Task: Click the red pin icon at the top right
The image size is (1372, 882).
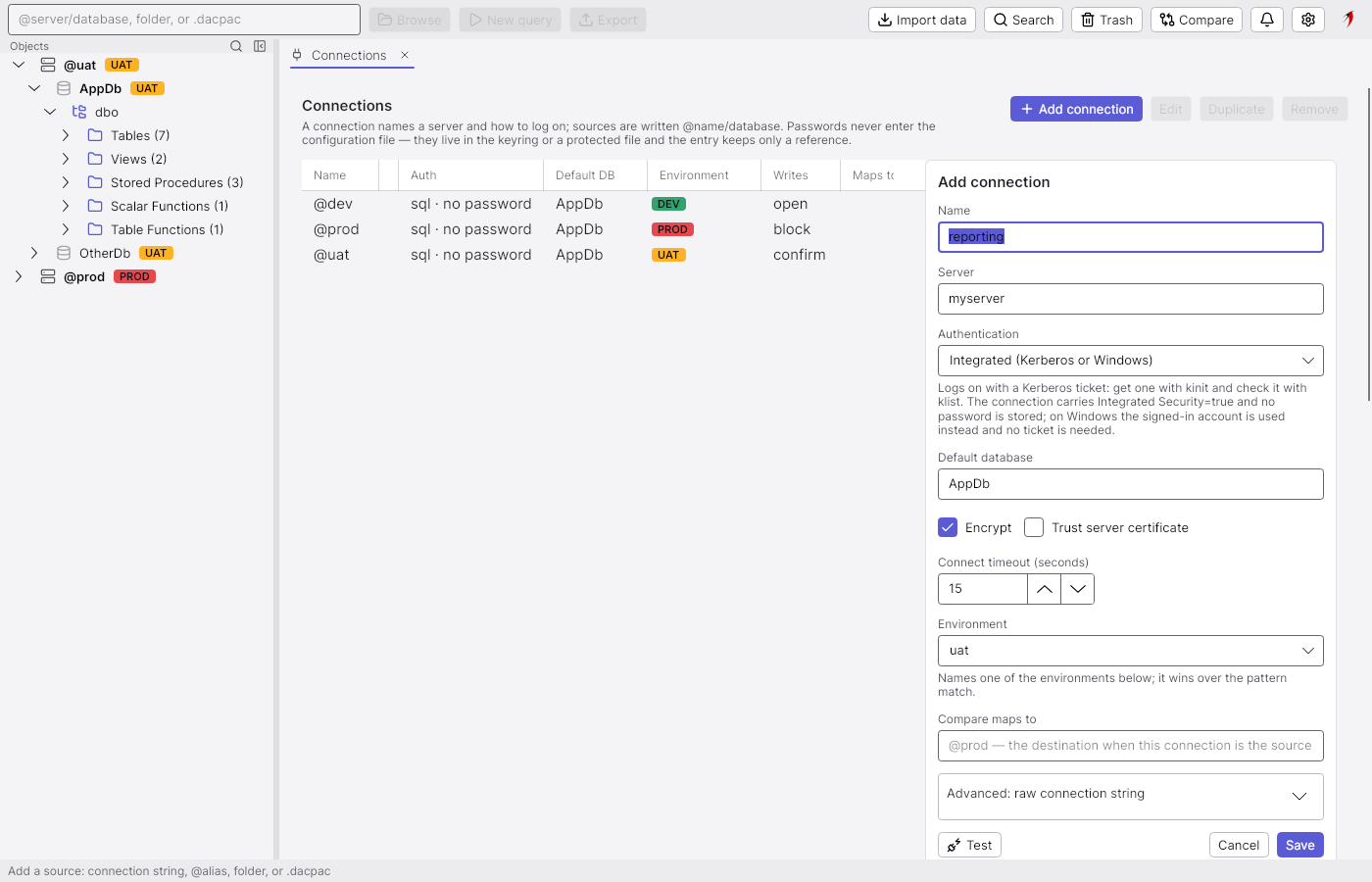Action: click(x=1349, y=19)
